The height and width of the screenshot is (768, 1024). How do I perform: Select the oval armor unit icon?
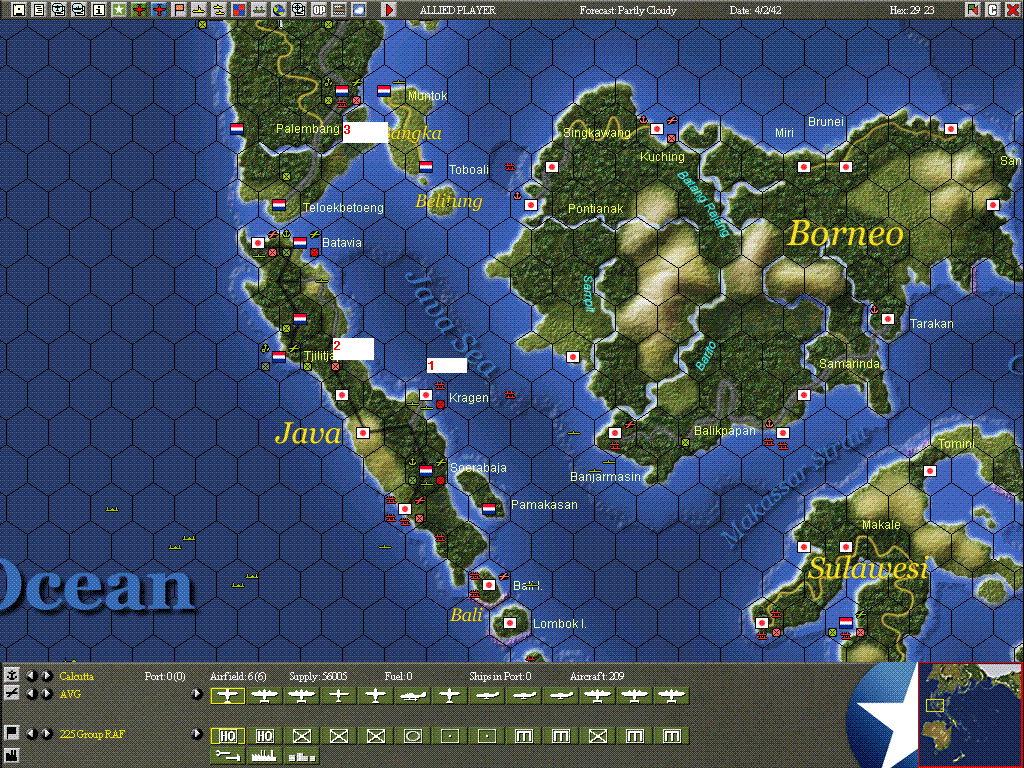coord(413,736)
